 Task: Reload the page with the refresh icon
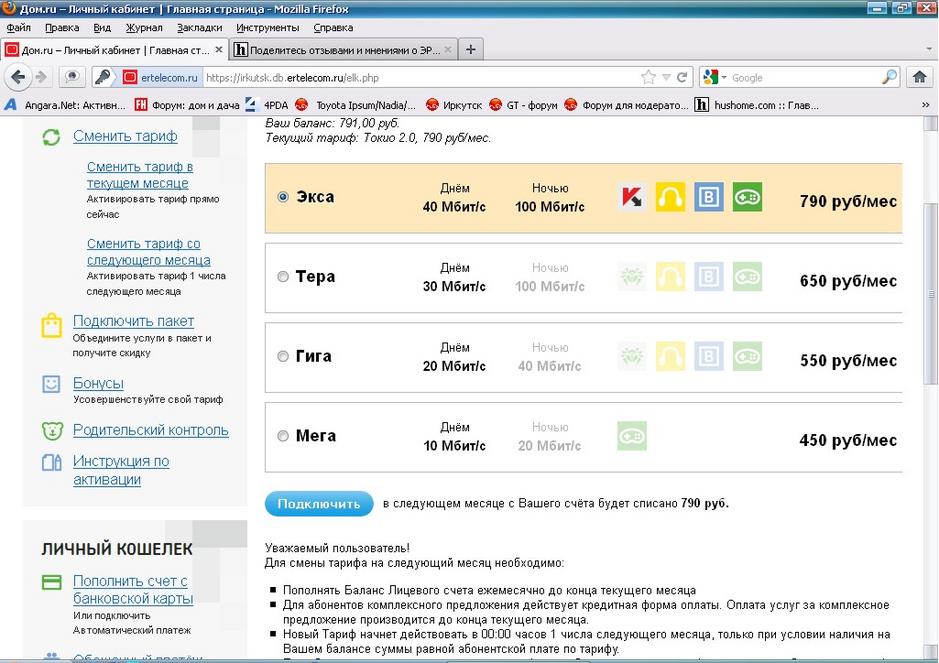pyautogui.click(x=681, y=77)
